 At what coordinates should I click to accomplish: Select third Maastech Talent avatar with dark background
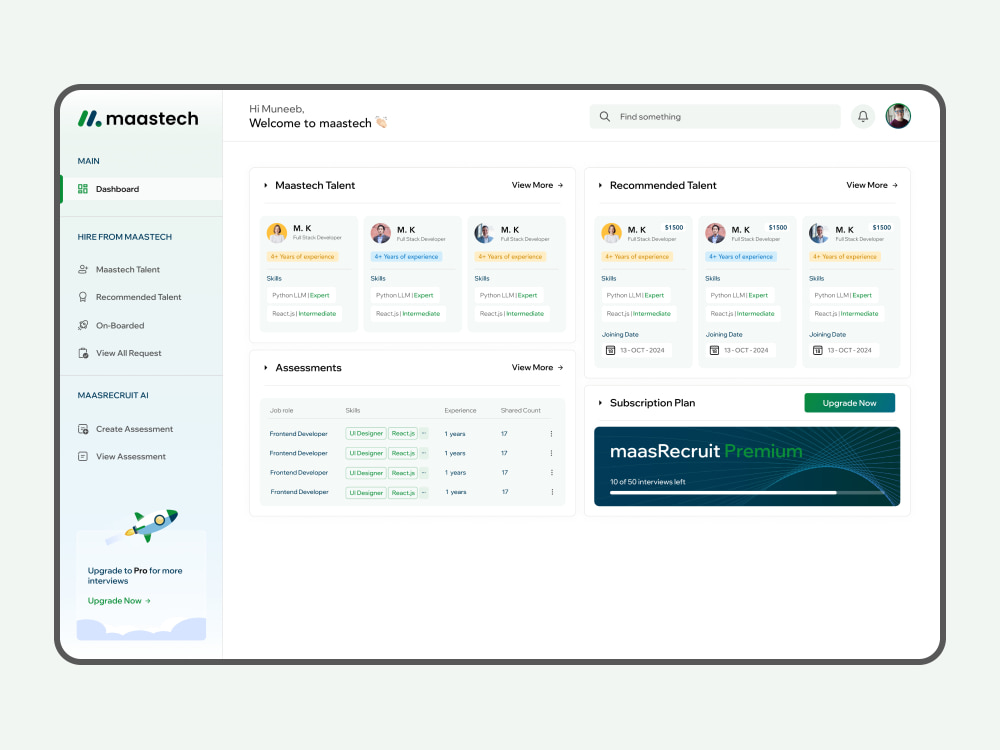(484, 233)
